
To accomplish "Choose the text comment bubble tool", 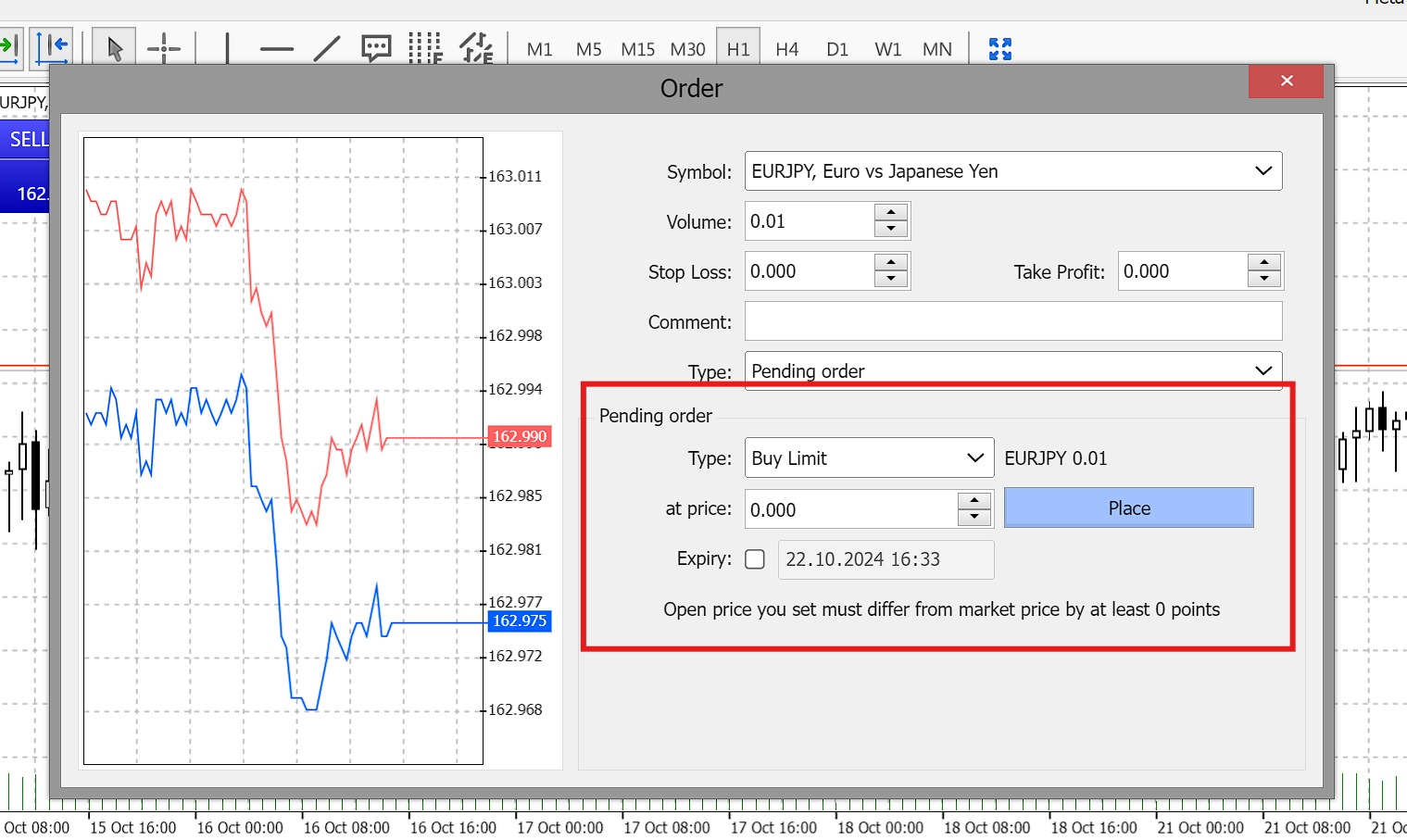I will [376, 48].
